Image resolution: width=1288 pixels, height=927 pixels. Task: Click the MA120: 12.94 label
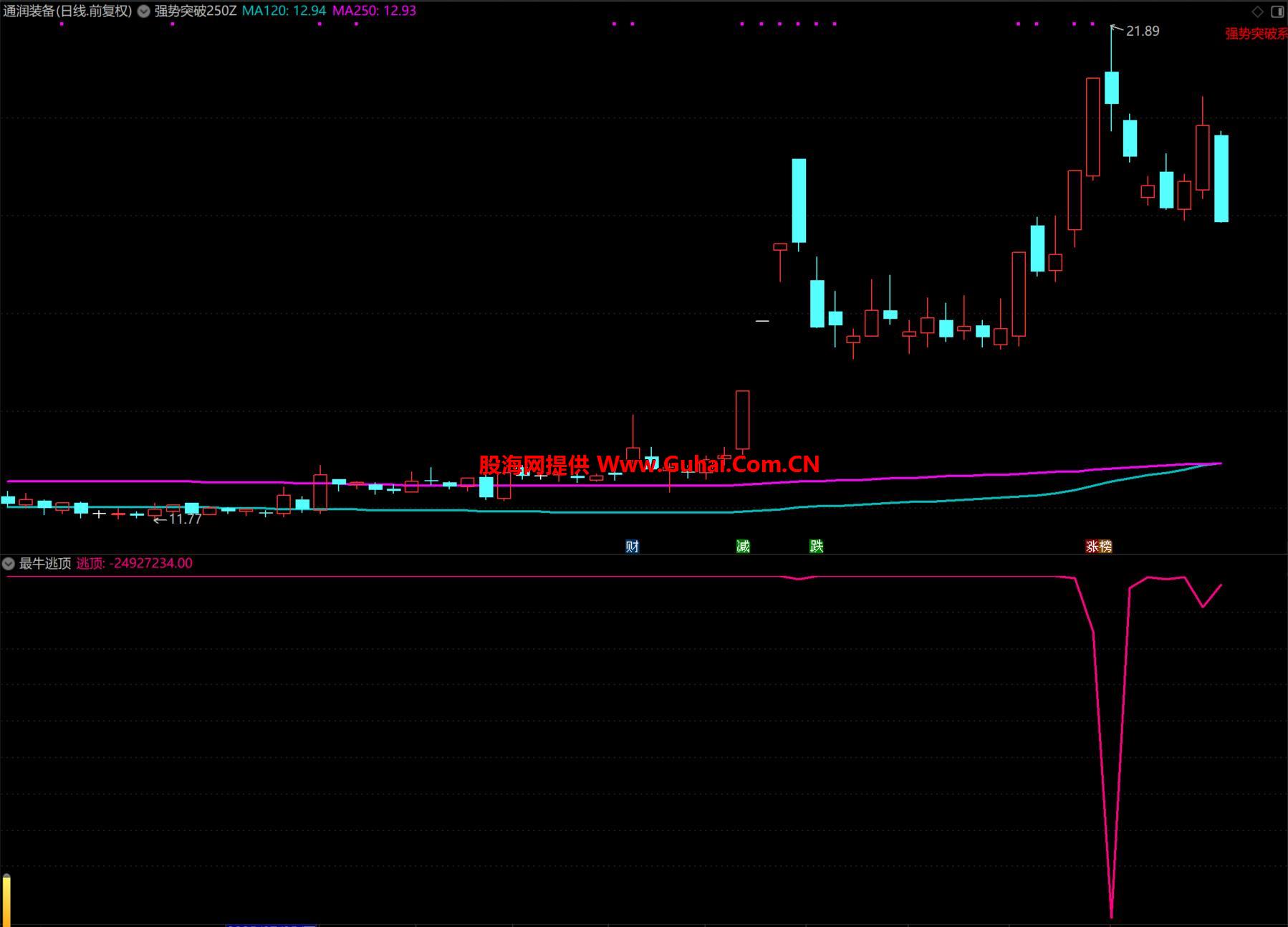[284, 11]
